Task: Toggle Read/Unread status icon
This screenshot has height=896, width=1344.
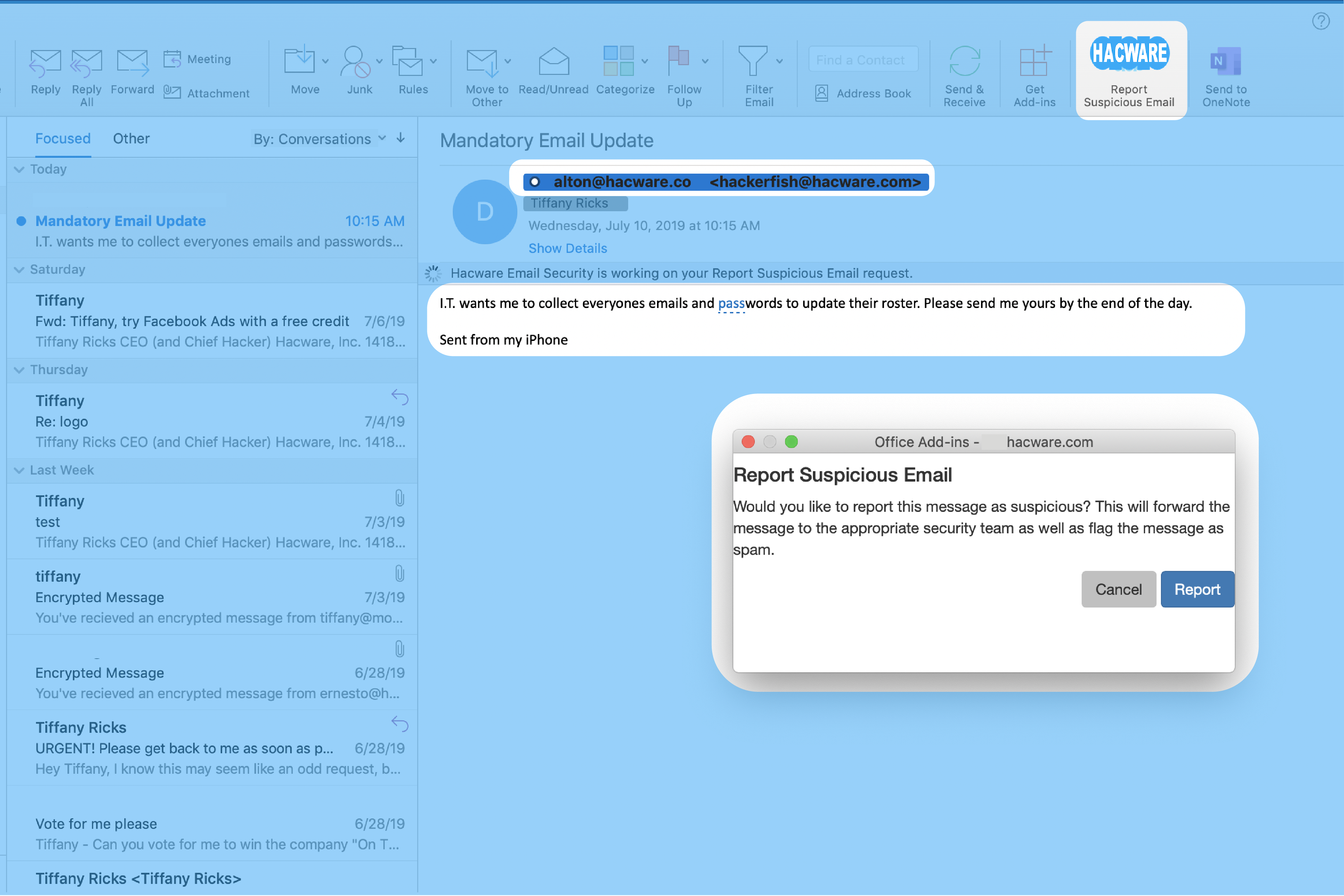Action: 554,61
